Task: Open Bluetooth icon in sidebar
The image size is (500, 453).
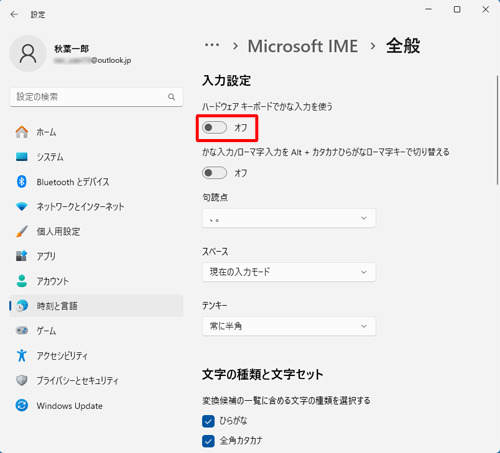Action: (x=22, y=182)
